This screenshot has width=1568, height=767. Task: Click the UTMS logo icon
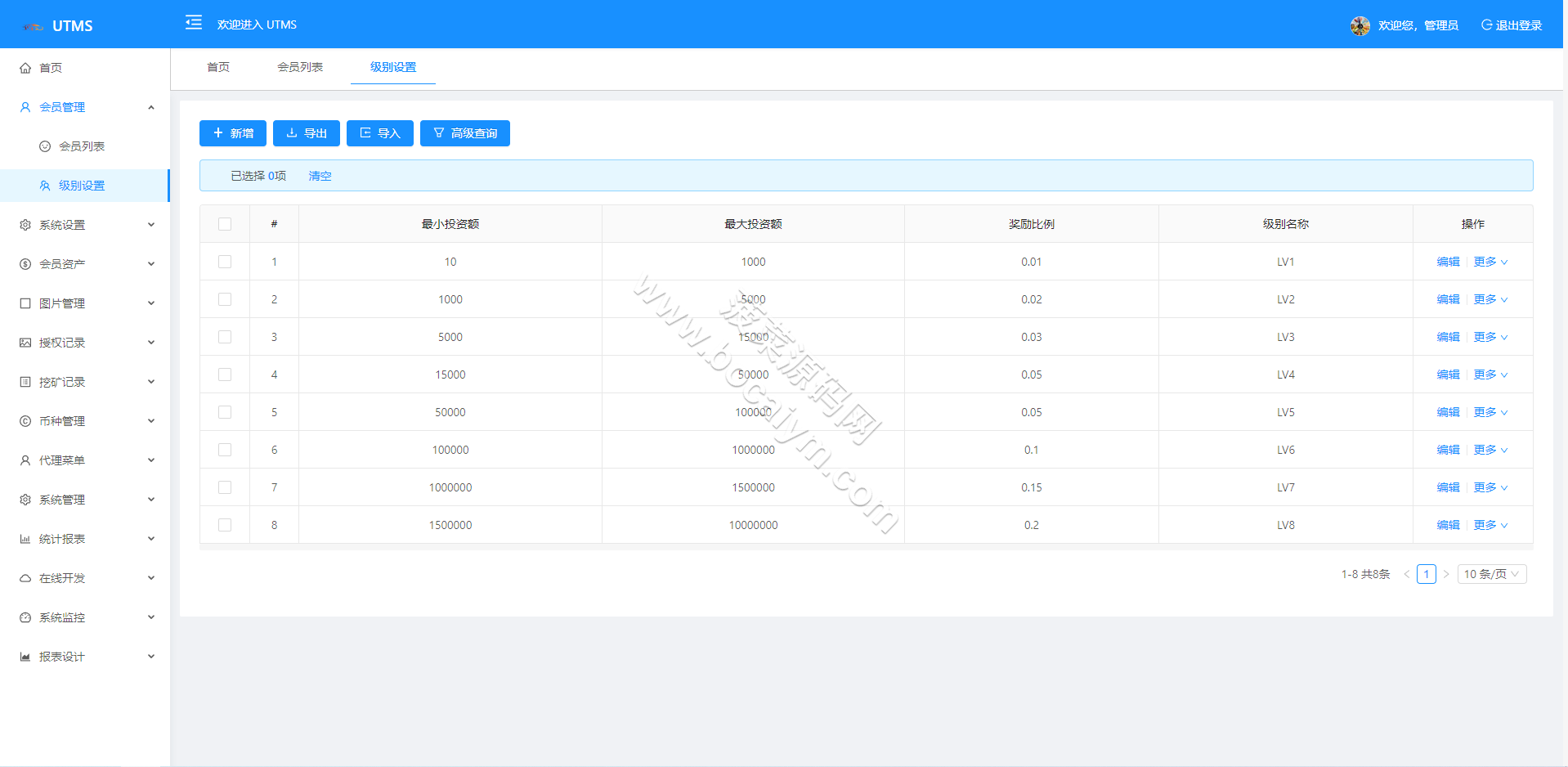(33, 27)
